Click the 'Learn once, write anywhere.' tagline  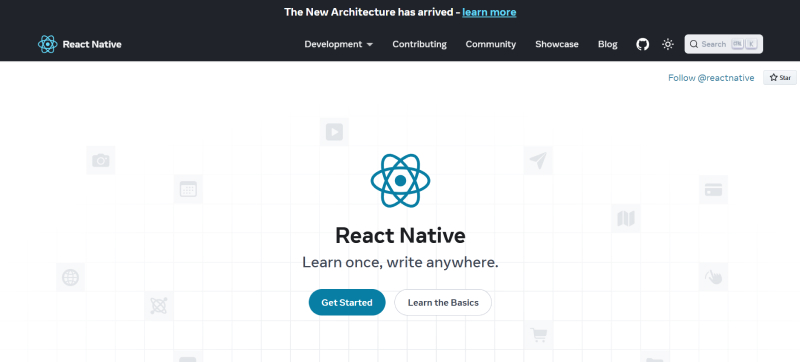[x=400, y=263]
